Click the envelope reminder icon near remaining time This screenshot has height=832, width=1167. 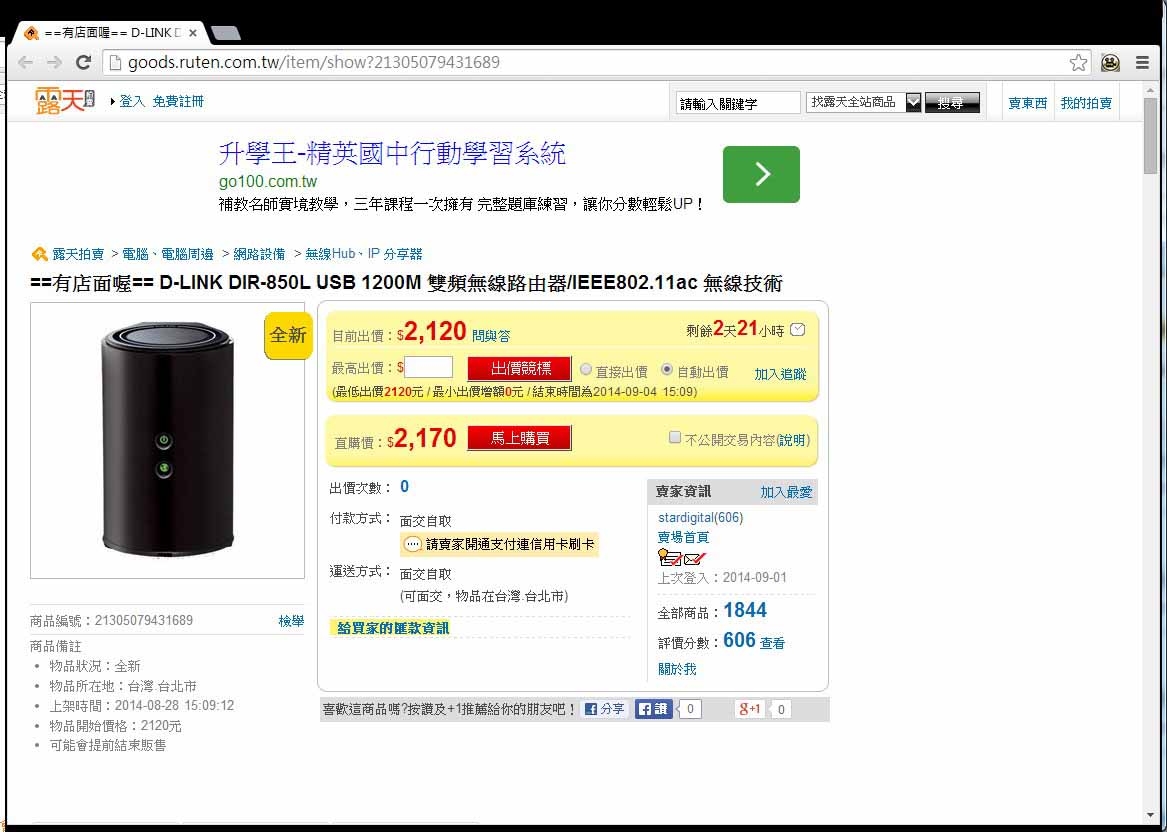coord(797,329)
